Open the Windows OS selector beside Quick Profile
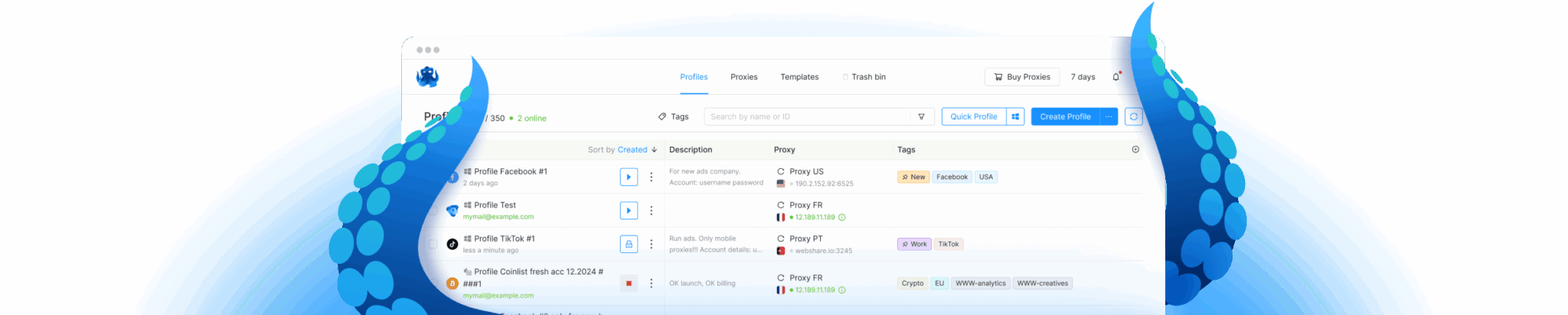 (x=1015, y=117)
